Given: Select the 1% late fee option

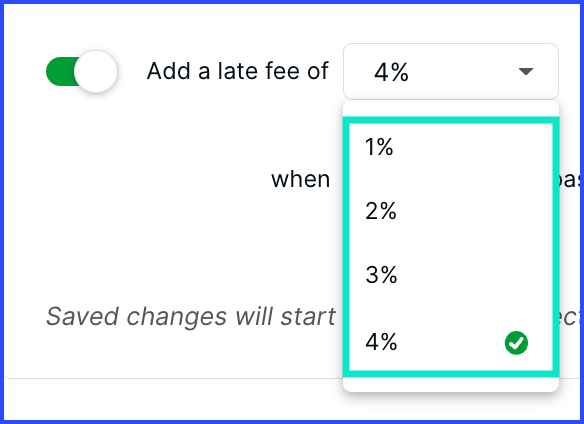Looking at the screenshot, I should [x=451, y=146].
